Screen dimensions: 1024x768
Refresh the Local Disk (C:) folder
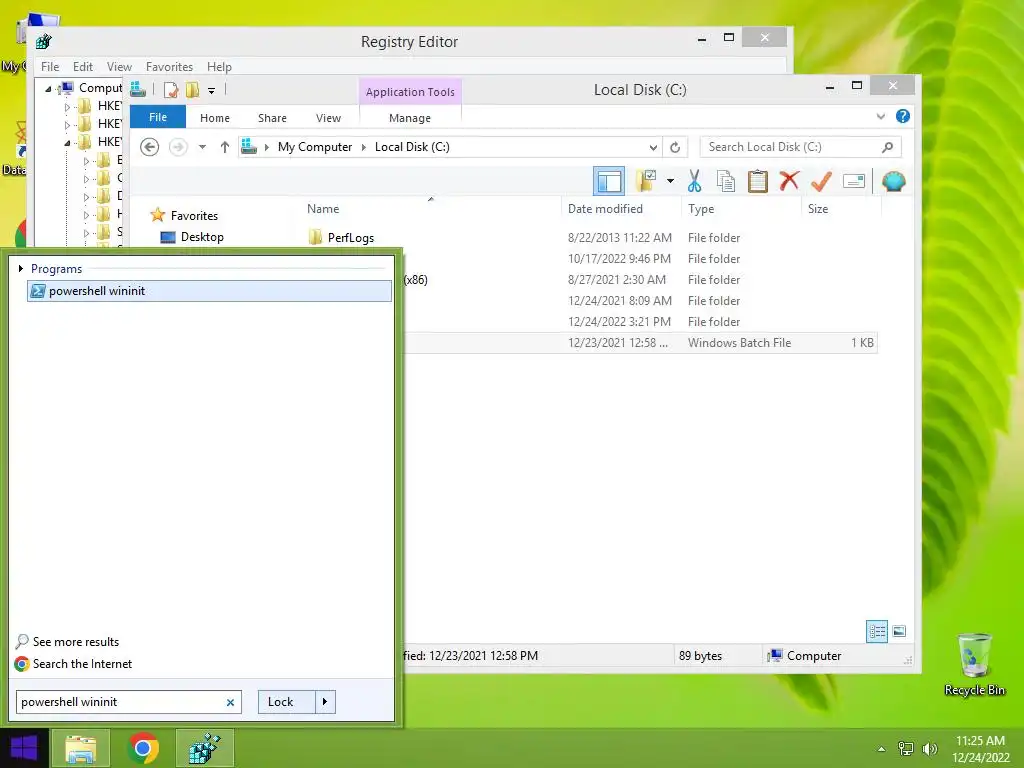click(x=675, y=147)
